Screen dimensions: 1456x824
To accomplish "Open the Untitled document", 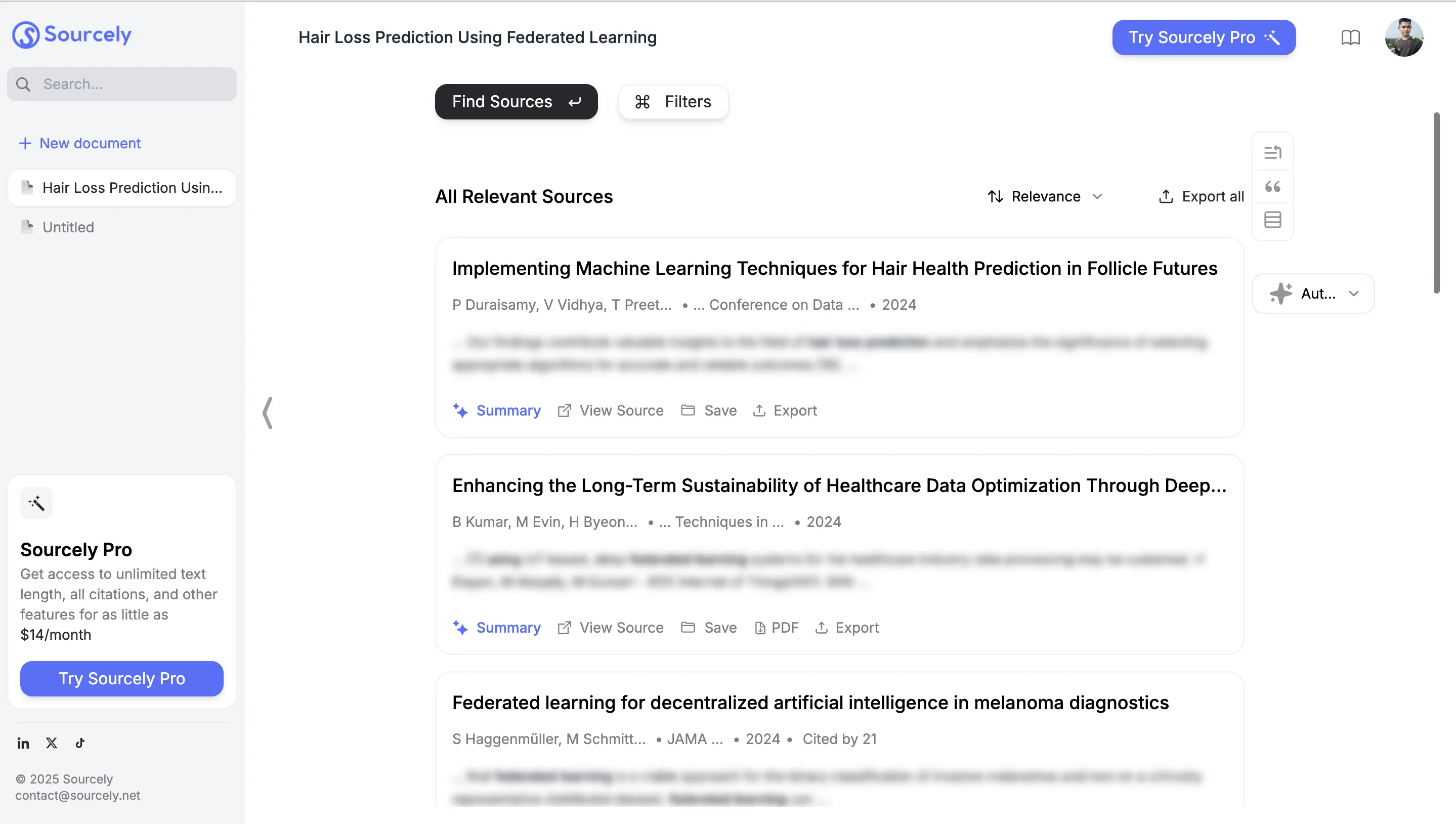I will (68, 227).
